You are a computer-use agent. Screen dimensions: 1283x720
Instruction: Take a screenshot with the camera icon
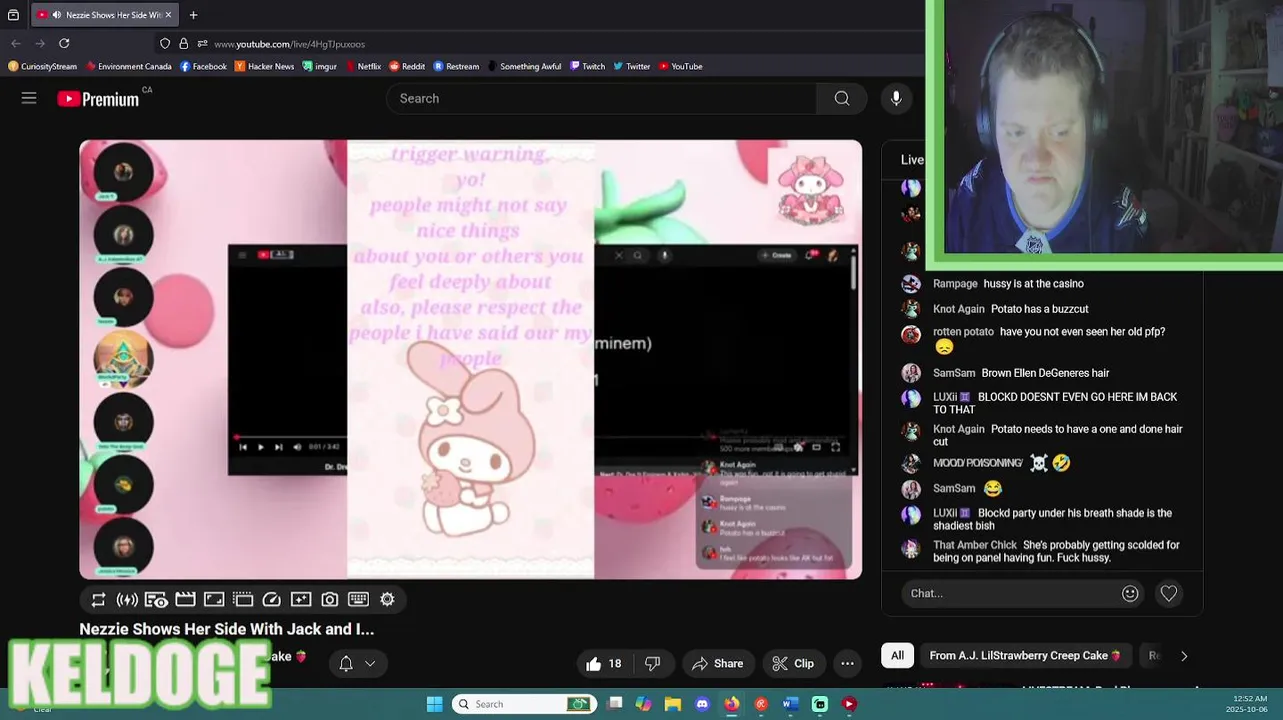pyautogui.click(x=330, y=599)
